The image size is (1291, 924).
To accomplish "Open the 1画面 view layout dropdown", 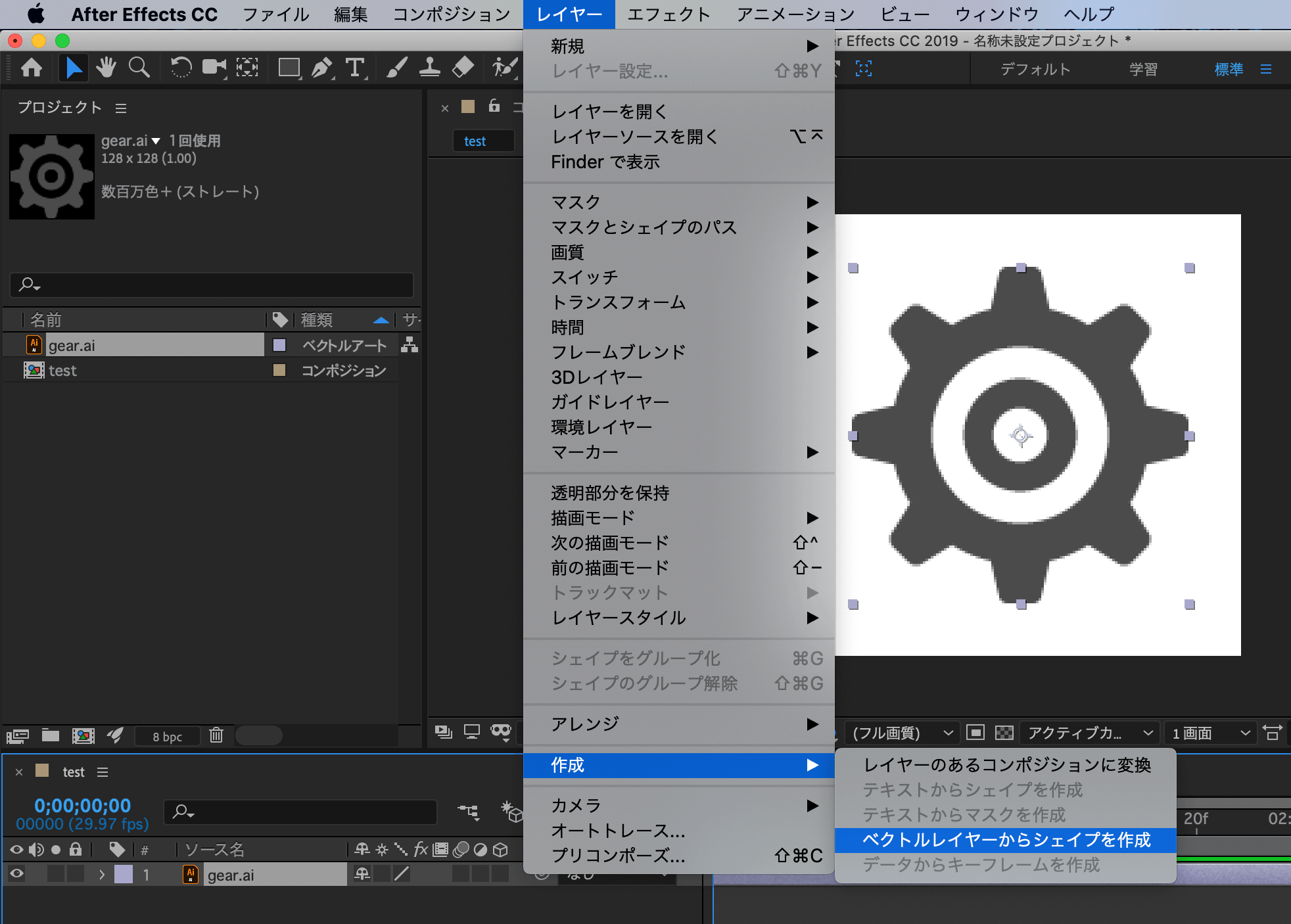I will 1210,732.
